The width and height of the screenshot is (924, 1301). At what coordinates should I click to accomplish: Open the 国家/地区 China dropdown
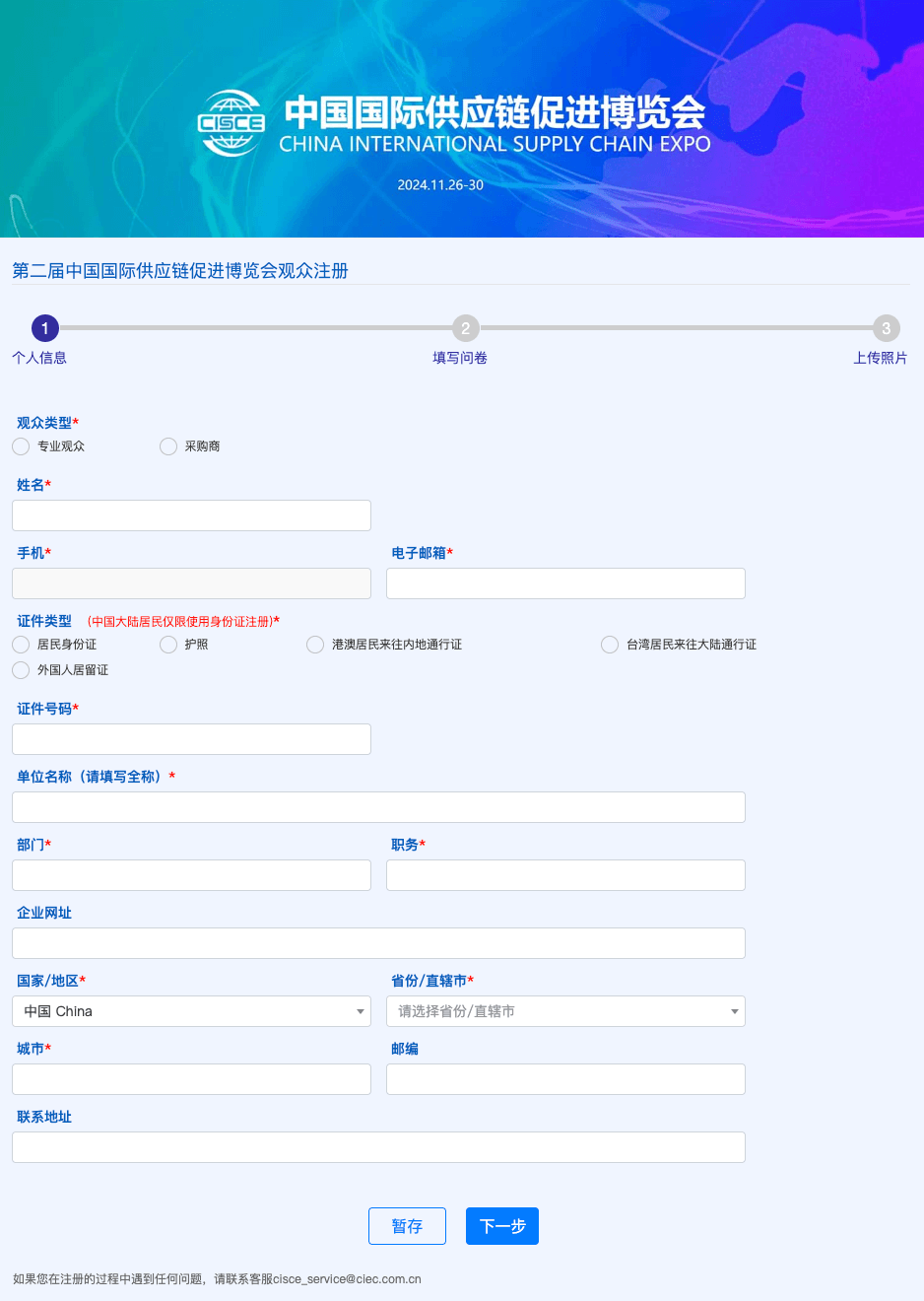pyautogui.click(x=191, y=1011)
